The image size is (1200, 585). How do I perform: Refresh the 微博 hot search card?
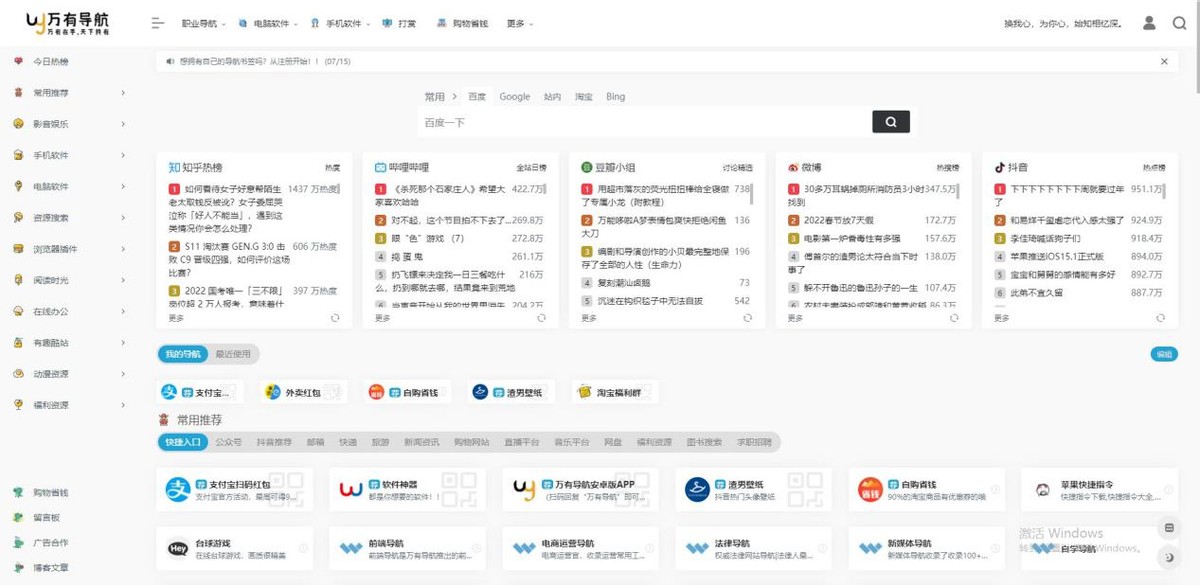pos(954,318)
